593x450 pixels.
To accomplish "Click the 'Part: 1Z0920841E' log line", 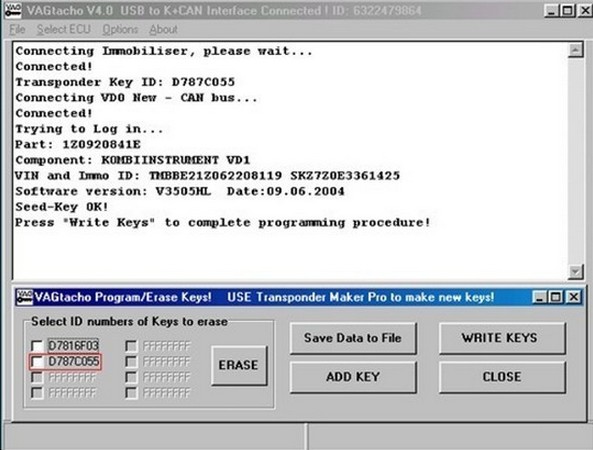I will point(78,144).
